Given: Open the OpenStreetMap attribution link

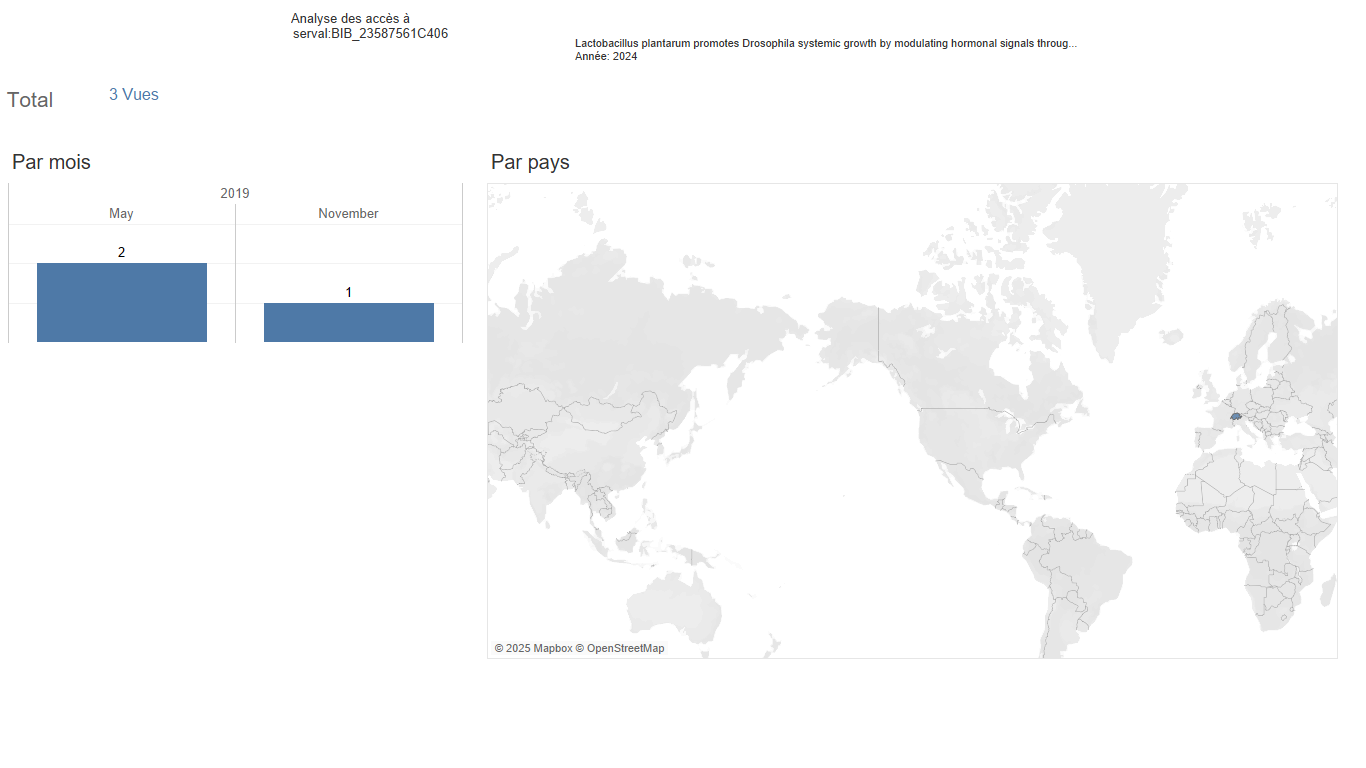Looking at the screenshot, I should 620,649.
